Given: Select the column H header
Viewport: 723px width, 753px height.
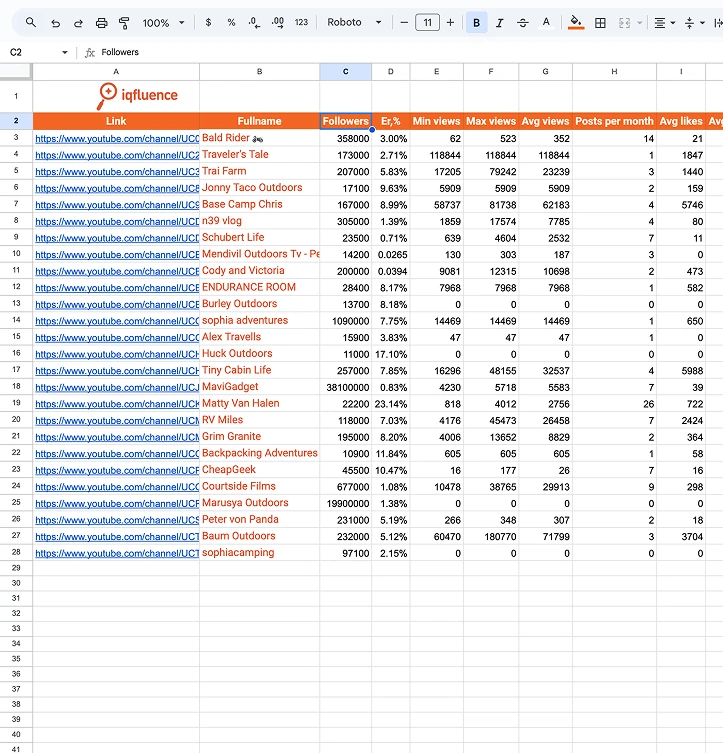Looking at the screenshot, I should [614, 72].
